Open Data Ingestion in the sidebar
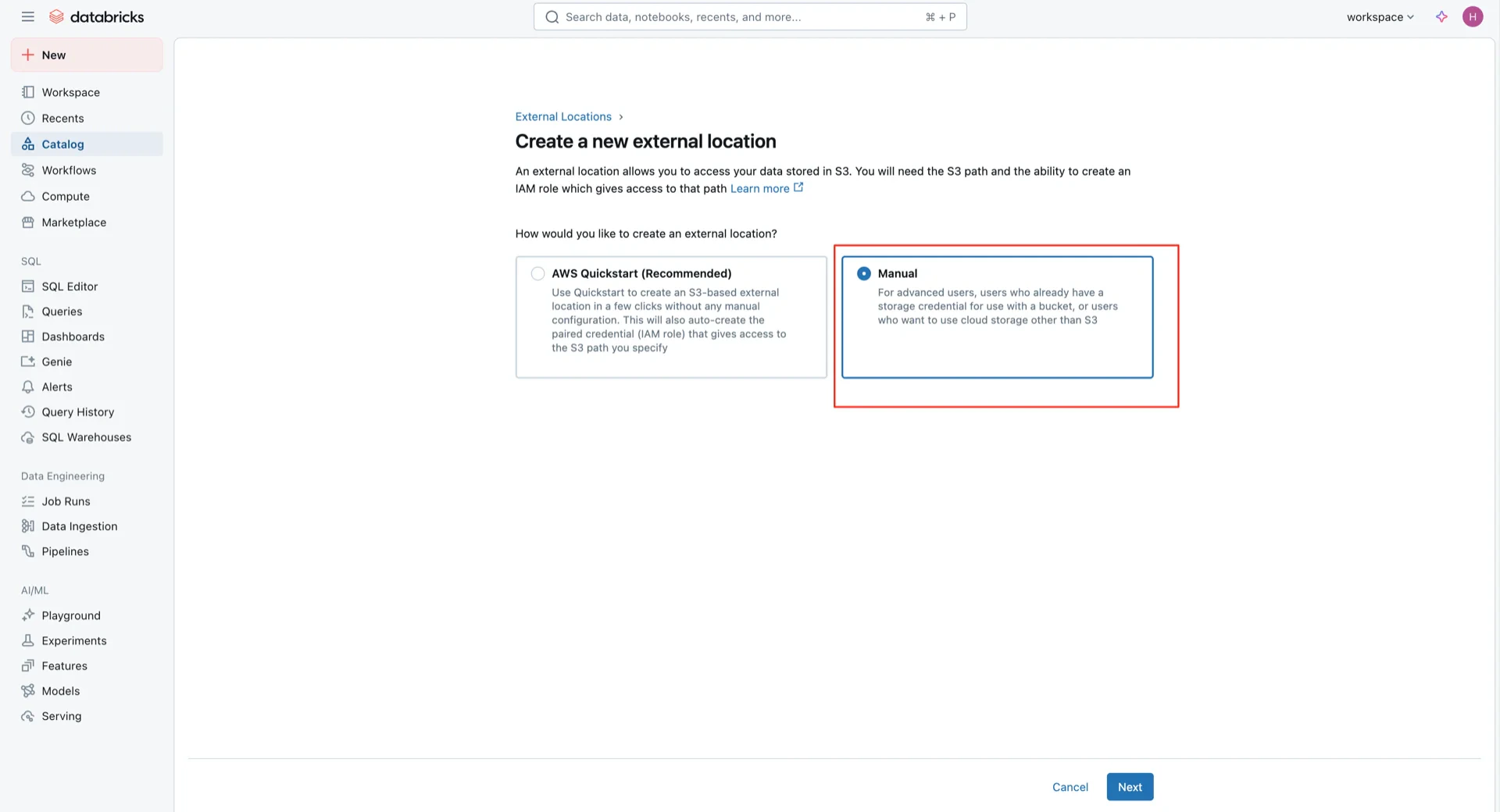1500x812 pixels. [x=87, y=526]
